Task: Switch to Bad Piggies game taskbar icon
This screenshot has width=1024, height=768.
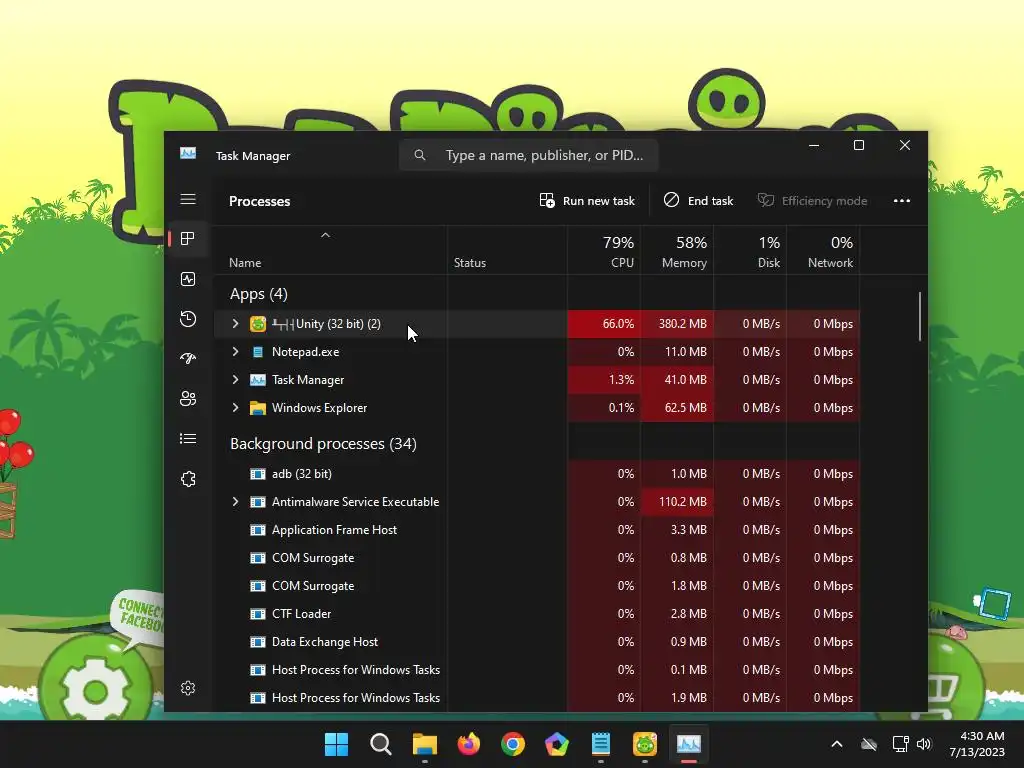Action: click(x=645, y=744)
